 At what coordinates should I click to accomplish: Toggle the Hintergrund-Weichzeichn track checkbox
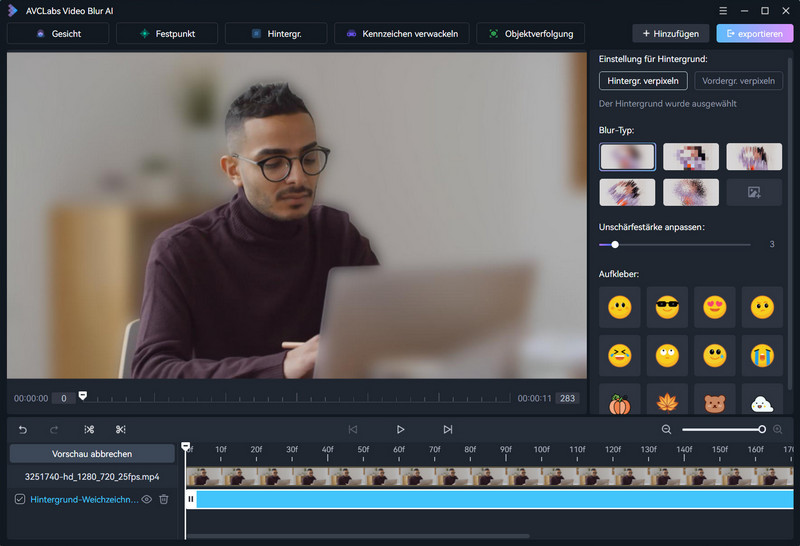pos(19,499)
